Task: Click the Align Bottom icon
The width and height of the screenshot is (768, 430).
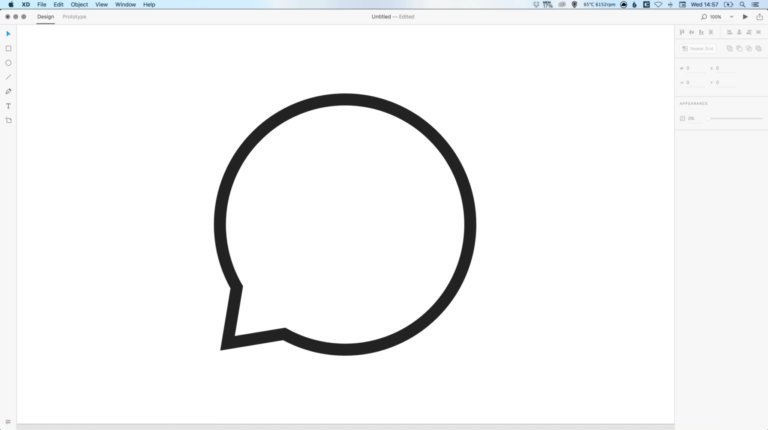Action: click(x=701, y=32)
